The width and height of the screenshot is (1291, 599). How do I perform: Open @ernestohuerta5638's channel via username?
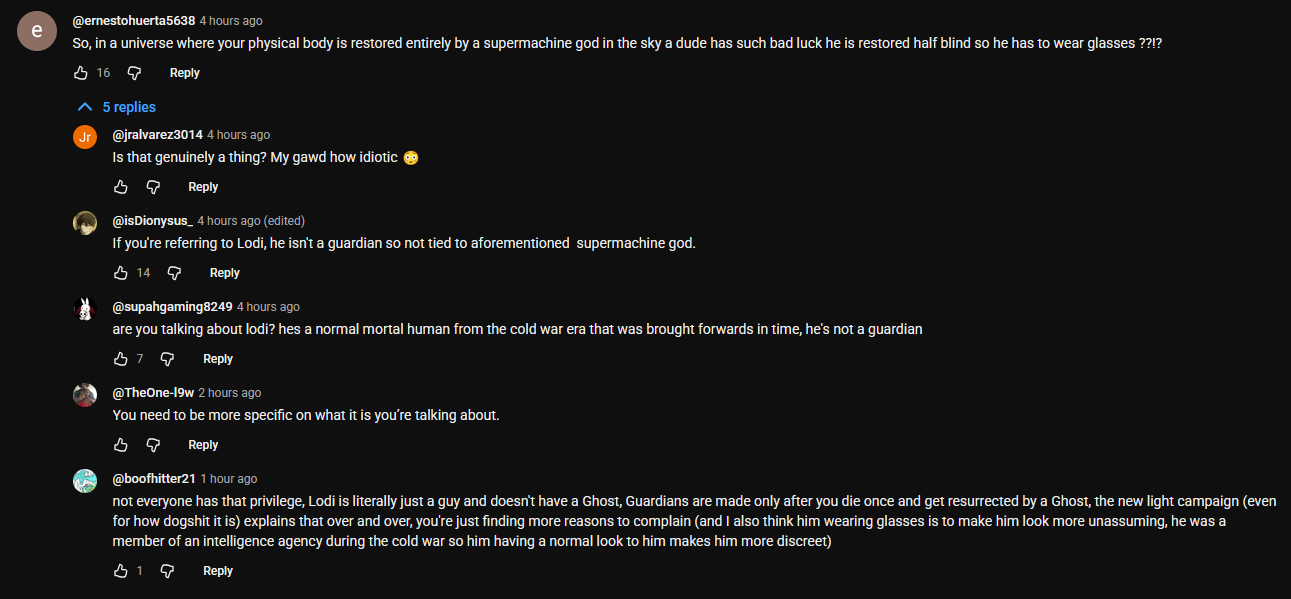134,20
